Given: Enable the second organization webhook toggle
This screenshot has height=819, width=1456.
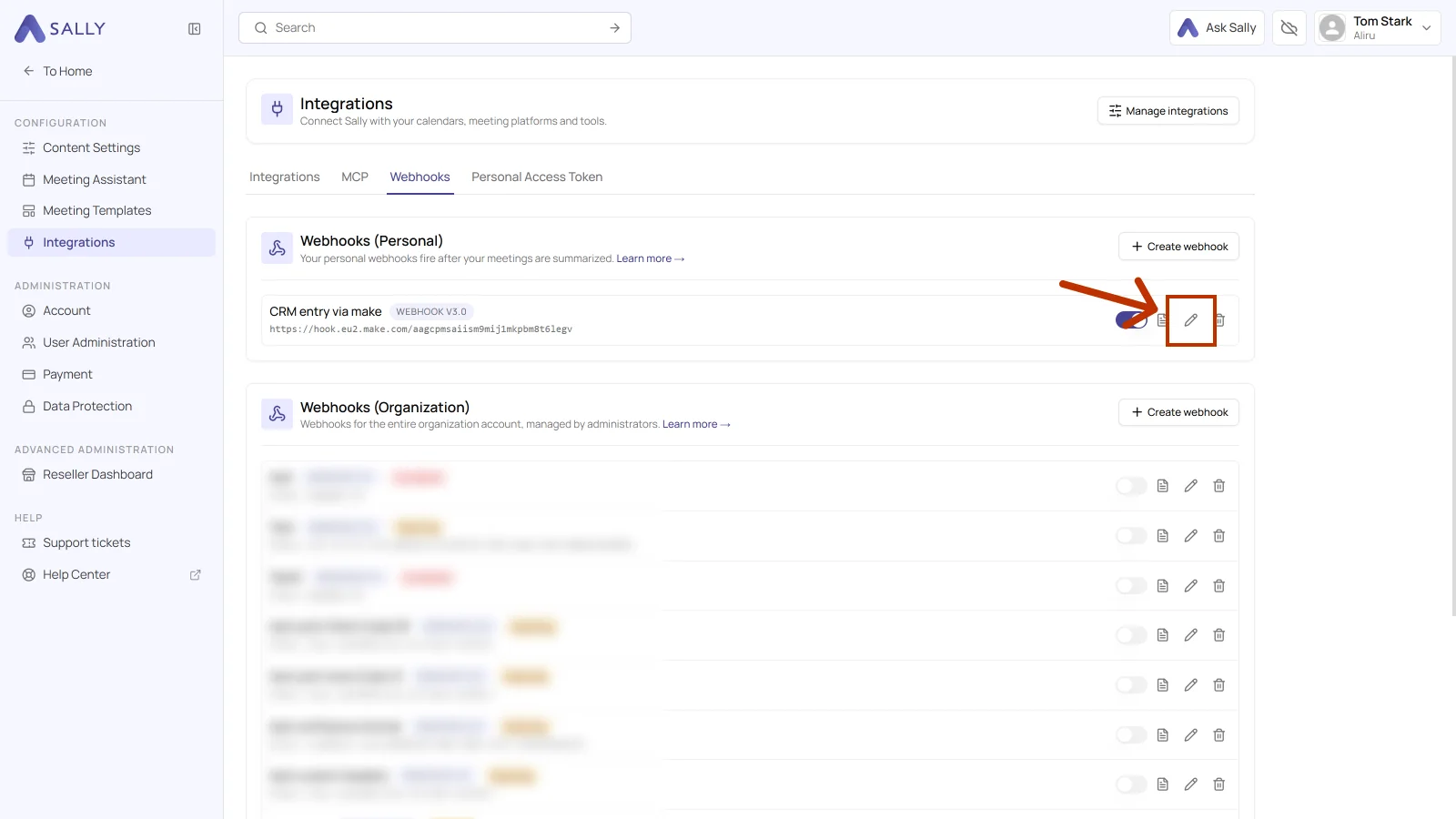Looking at the screenshot, I should click(1131, 536).
